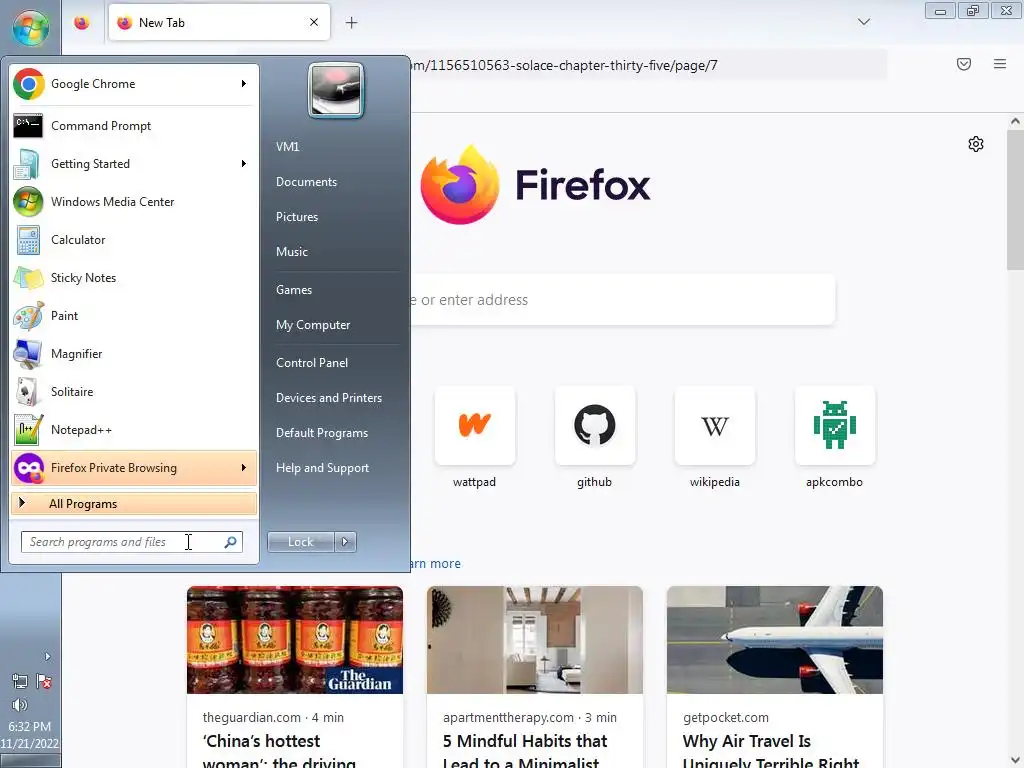Open shutdown options arrow beside Lock
1024x768 pixels.
pyautogui.click(x=345, y=542)
